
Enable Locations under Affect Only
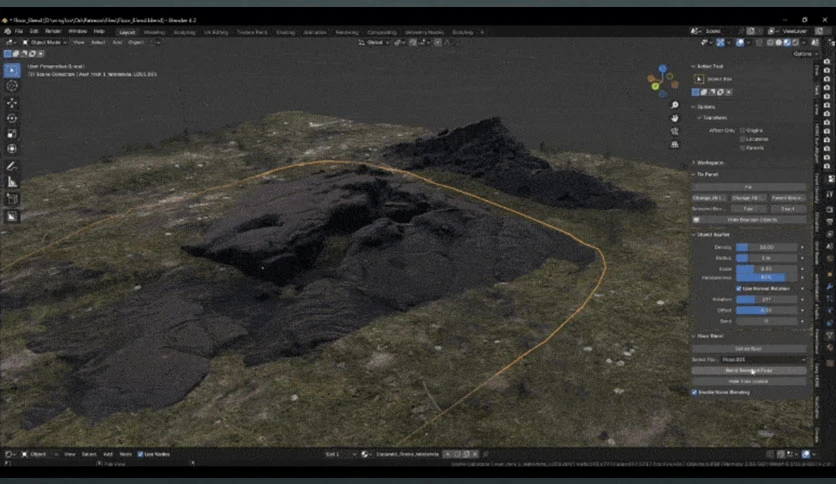[x=742, y=139]
